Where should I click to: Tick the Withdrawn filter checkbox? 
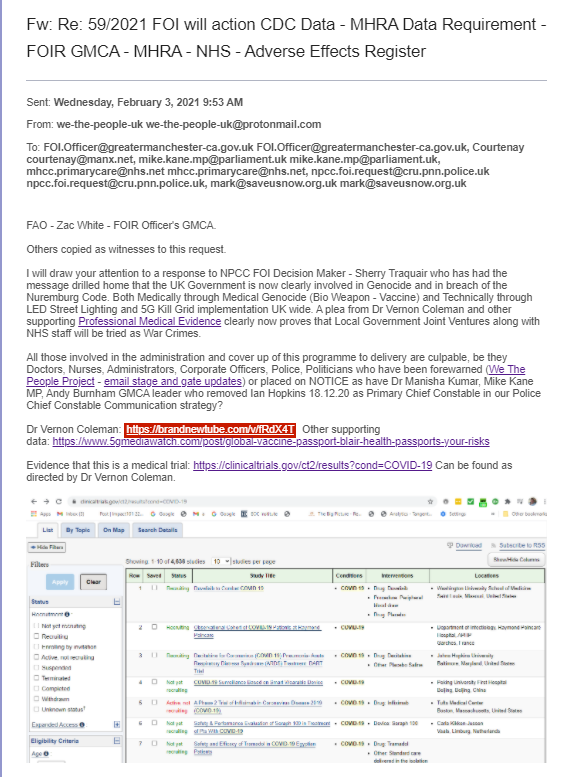[36, 699]
